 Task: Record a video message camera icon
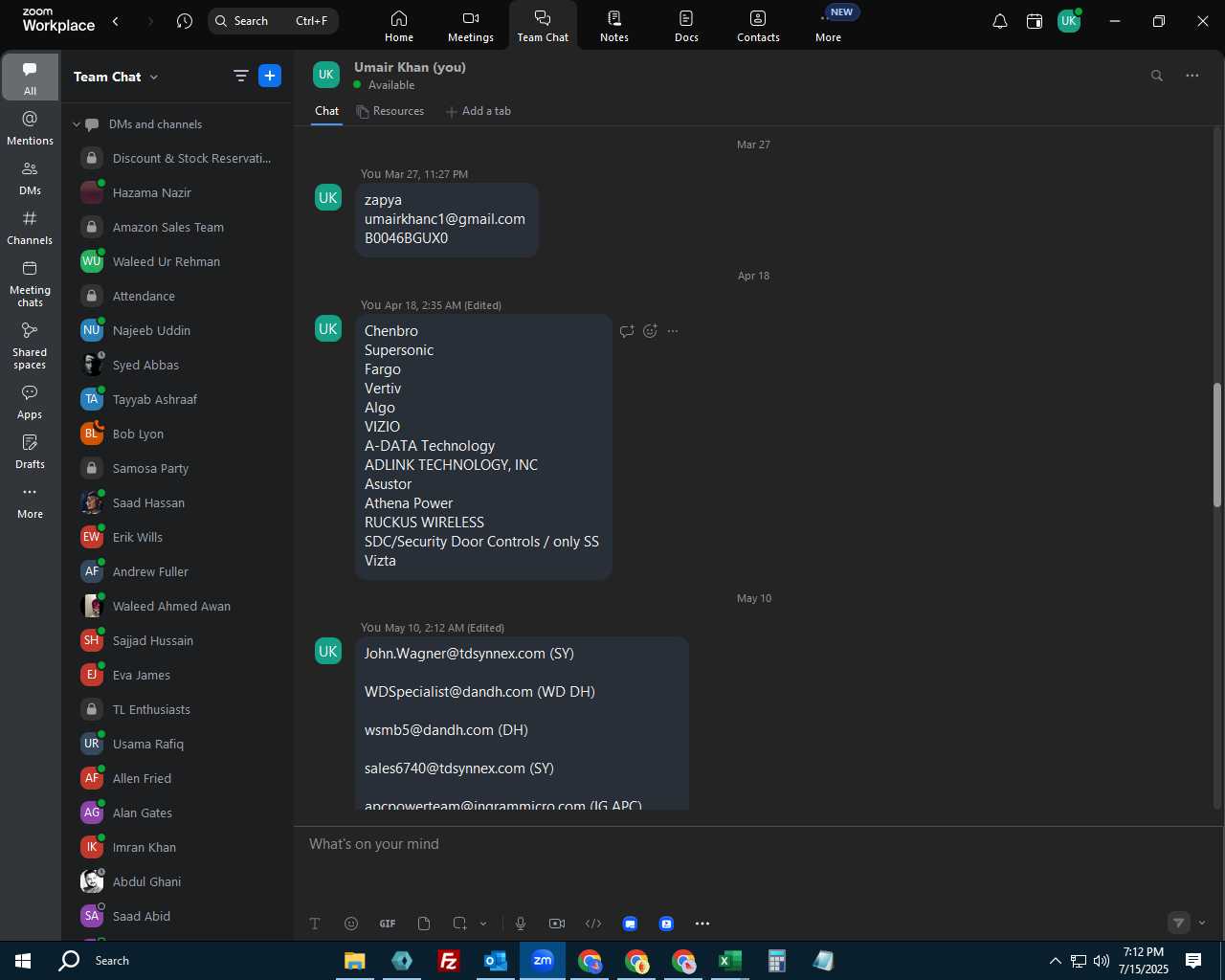click(x=557, y=924)
